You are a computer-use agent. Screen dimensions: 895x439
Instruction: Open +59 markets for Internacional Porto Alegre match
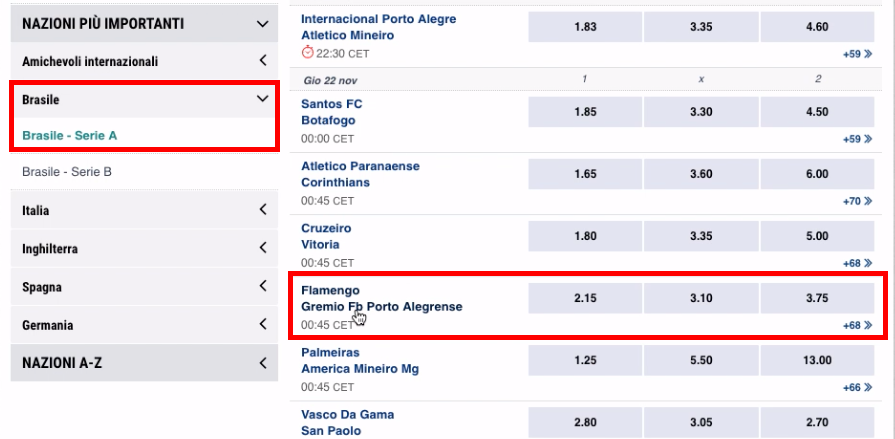857,54
